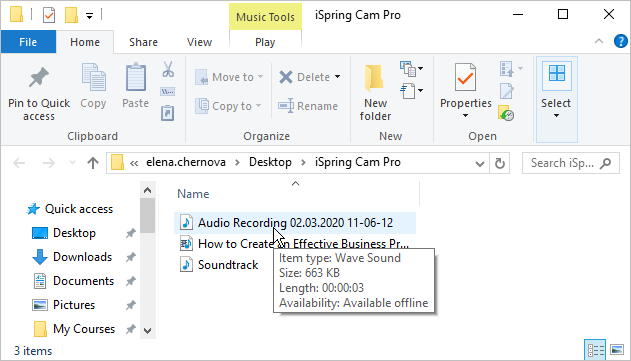Click Pin to Quick access button
Image resolution: width=631 pixels, height=361 pixels.
pos(39,93)
